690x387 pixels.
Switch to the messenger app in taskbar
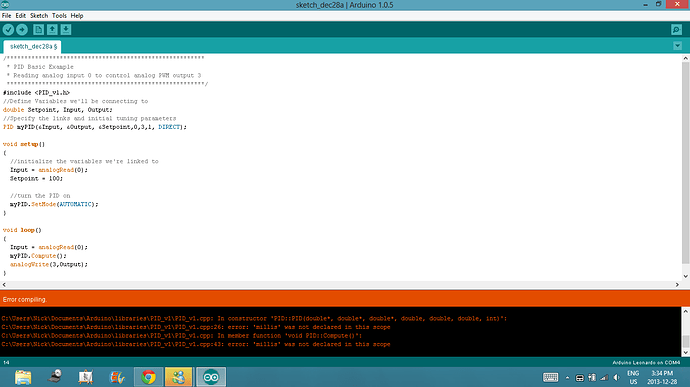pyautogui.click(x=179, y=377)
